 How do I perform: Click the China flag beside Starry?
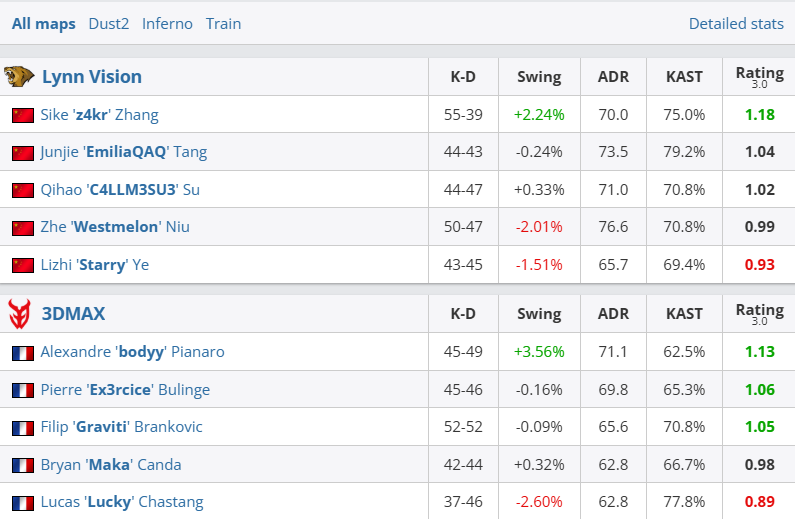23,265
